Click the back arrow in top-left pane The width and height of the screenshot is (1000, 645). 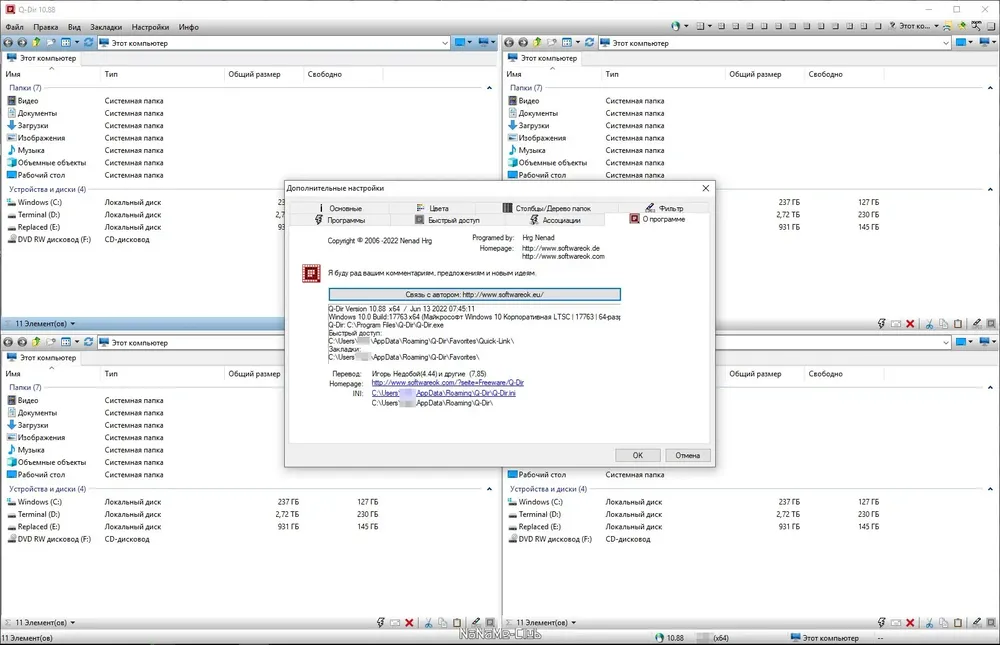[x=8, y=43]
